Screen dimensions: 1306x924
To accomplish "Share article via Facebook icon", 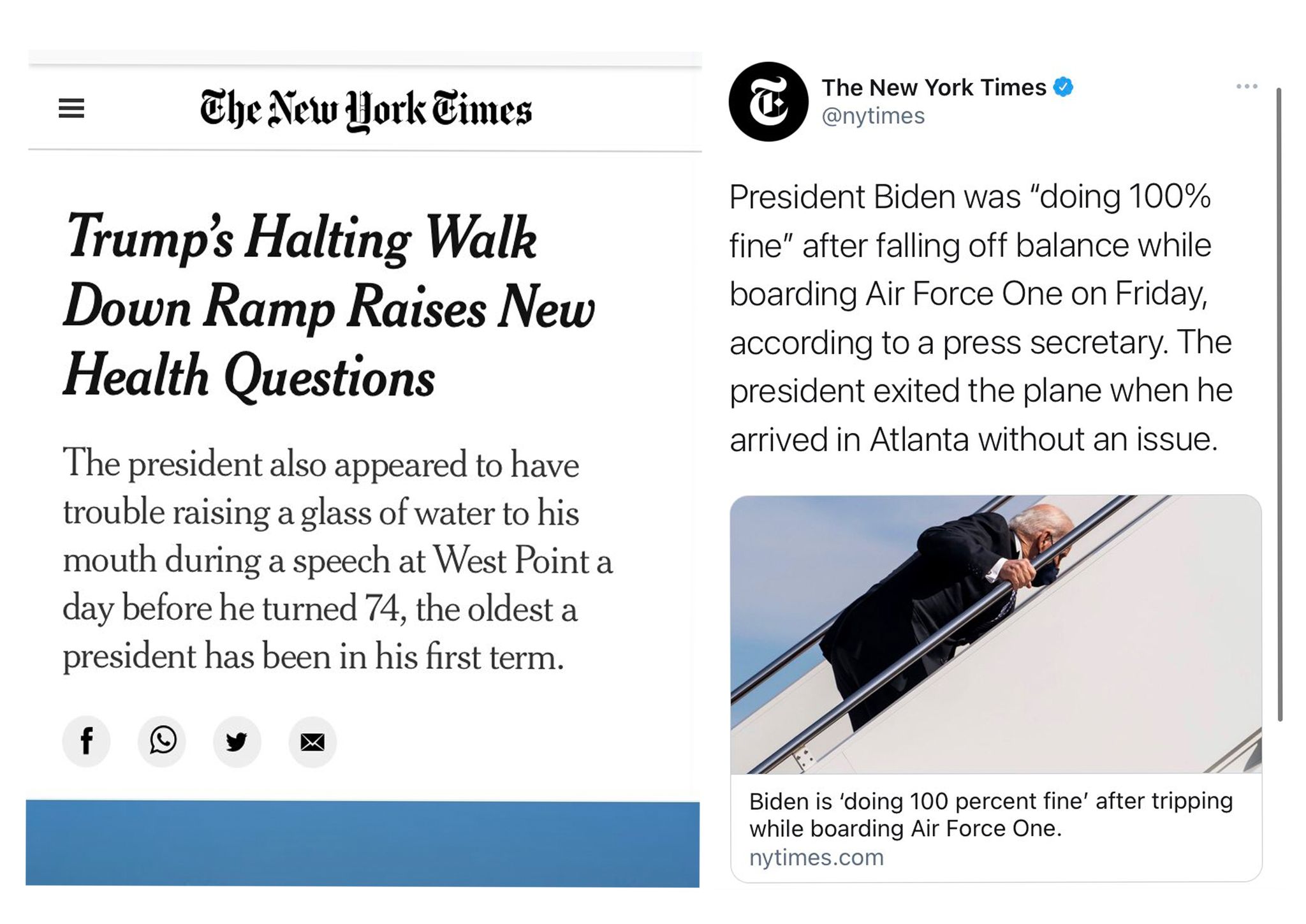I will [87, 741].
